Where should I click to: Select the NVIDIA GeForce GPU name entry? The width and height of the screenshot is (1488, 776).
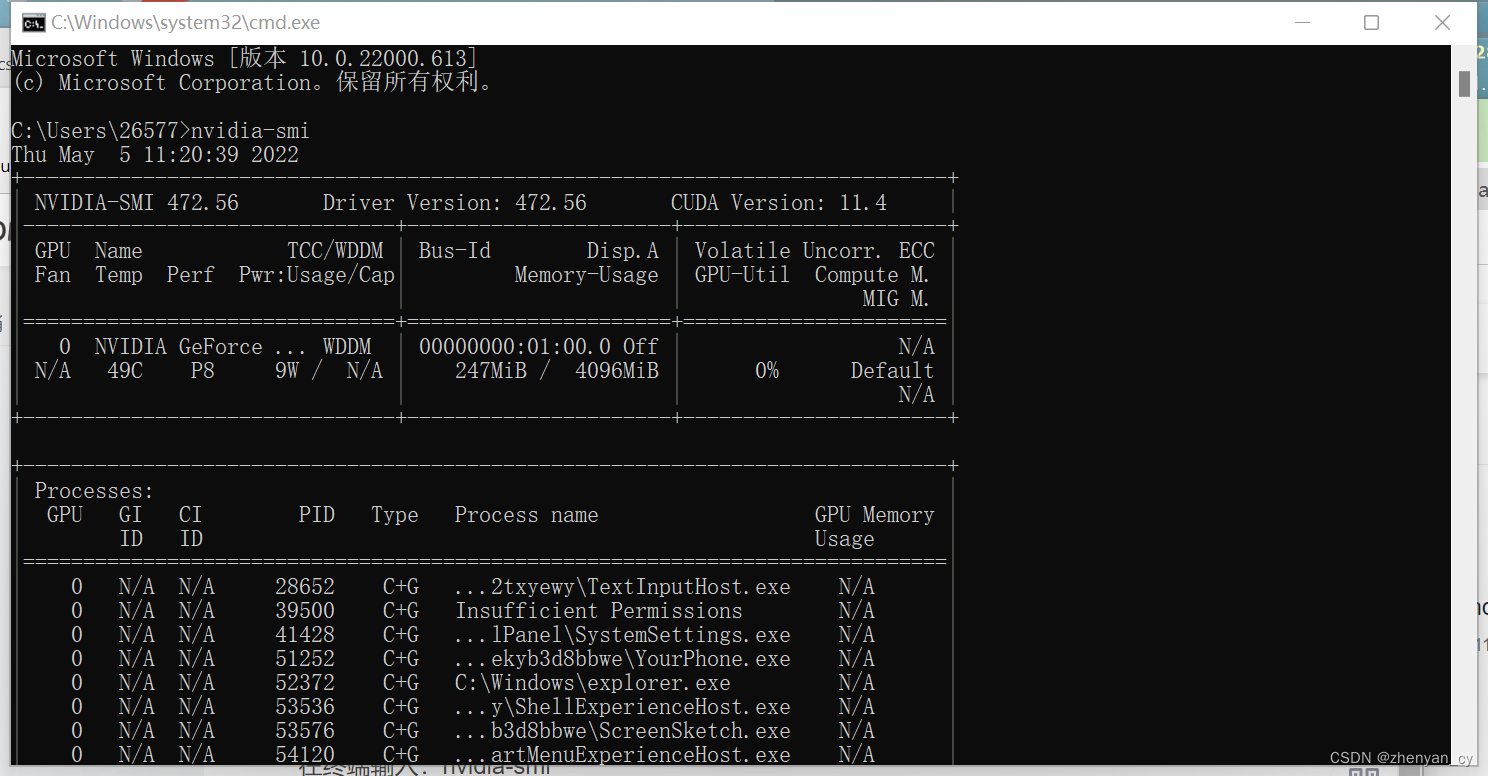click(200, 346)
